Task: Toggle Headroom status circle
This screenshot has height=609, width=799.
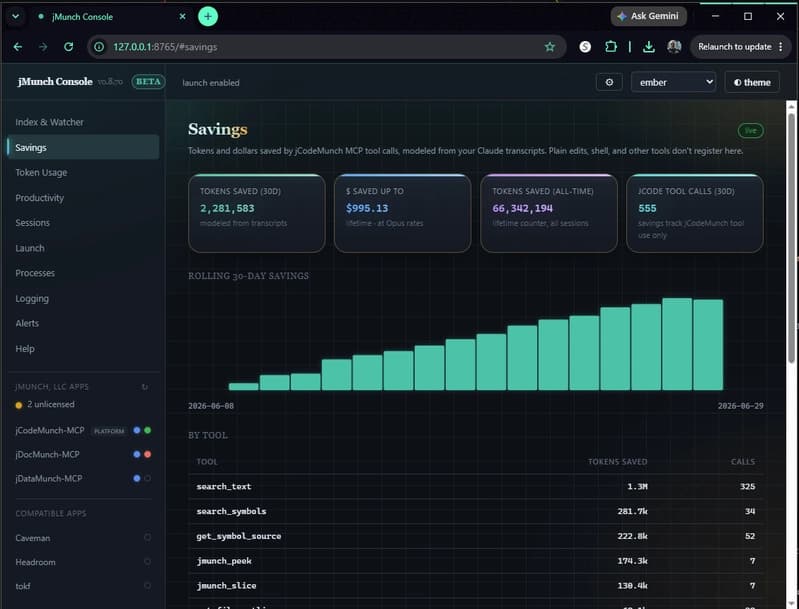Action: [x=147, y=561]
